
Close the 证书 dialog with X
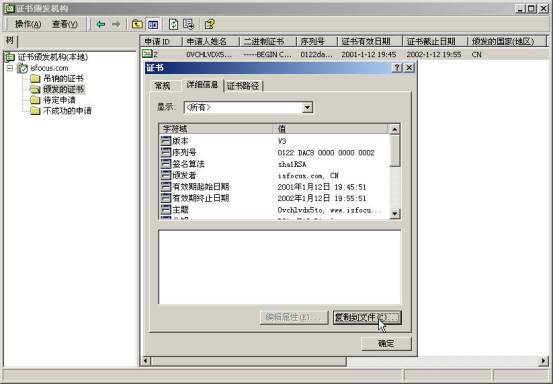coord(409,68)
